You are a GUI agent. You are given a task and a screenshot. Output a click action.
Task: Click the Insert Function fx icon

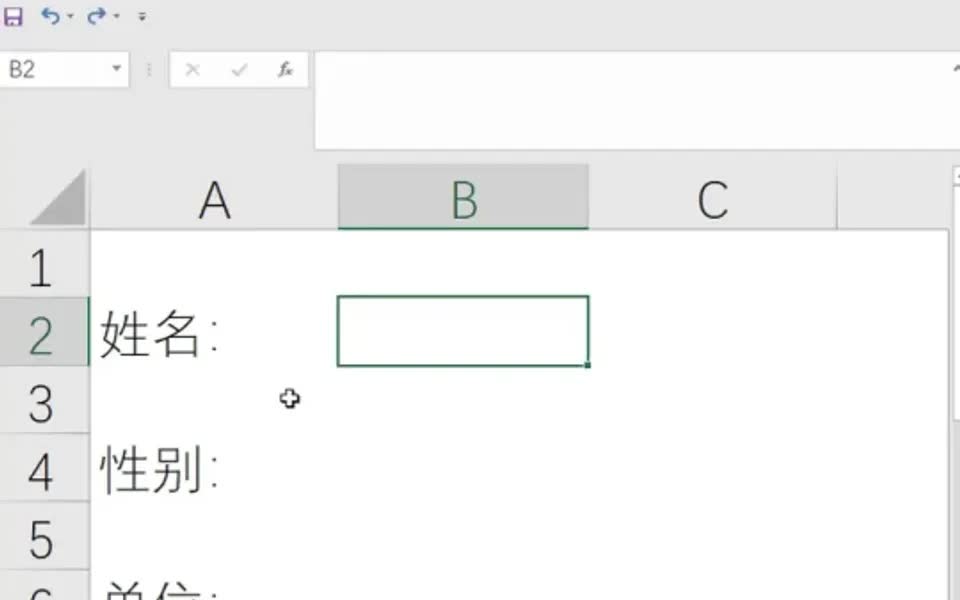click(285, 69)
